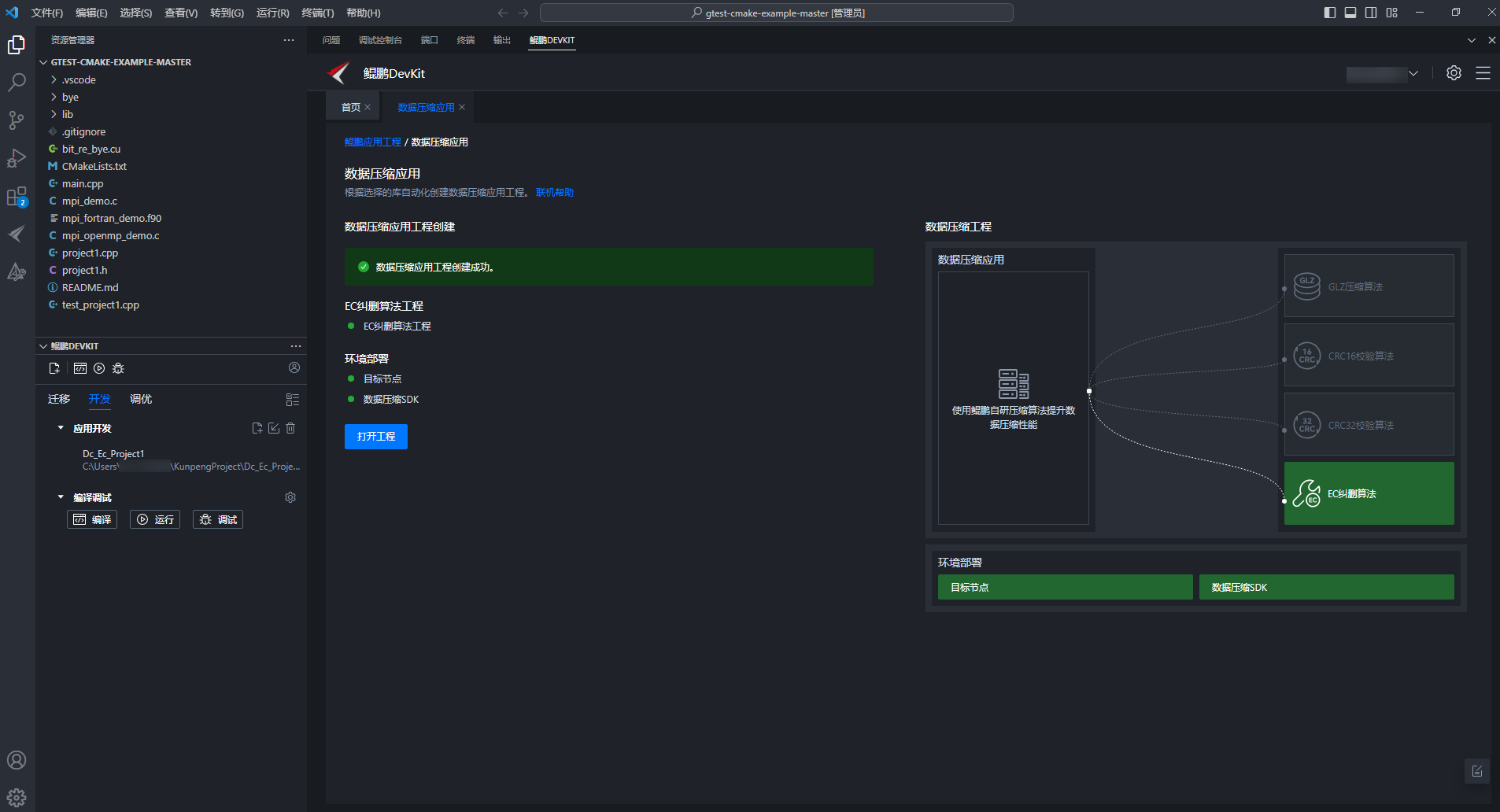Image resolution: width=1500 pixels, height=812 pixels.
Task: Import project icon in 应用开发 section
Action: click(x=274, y=428)
